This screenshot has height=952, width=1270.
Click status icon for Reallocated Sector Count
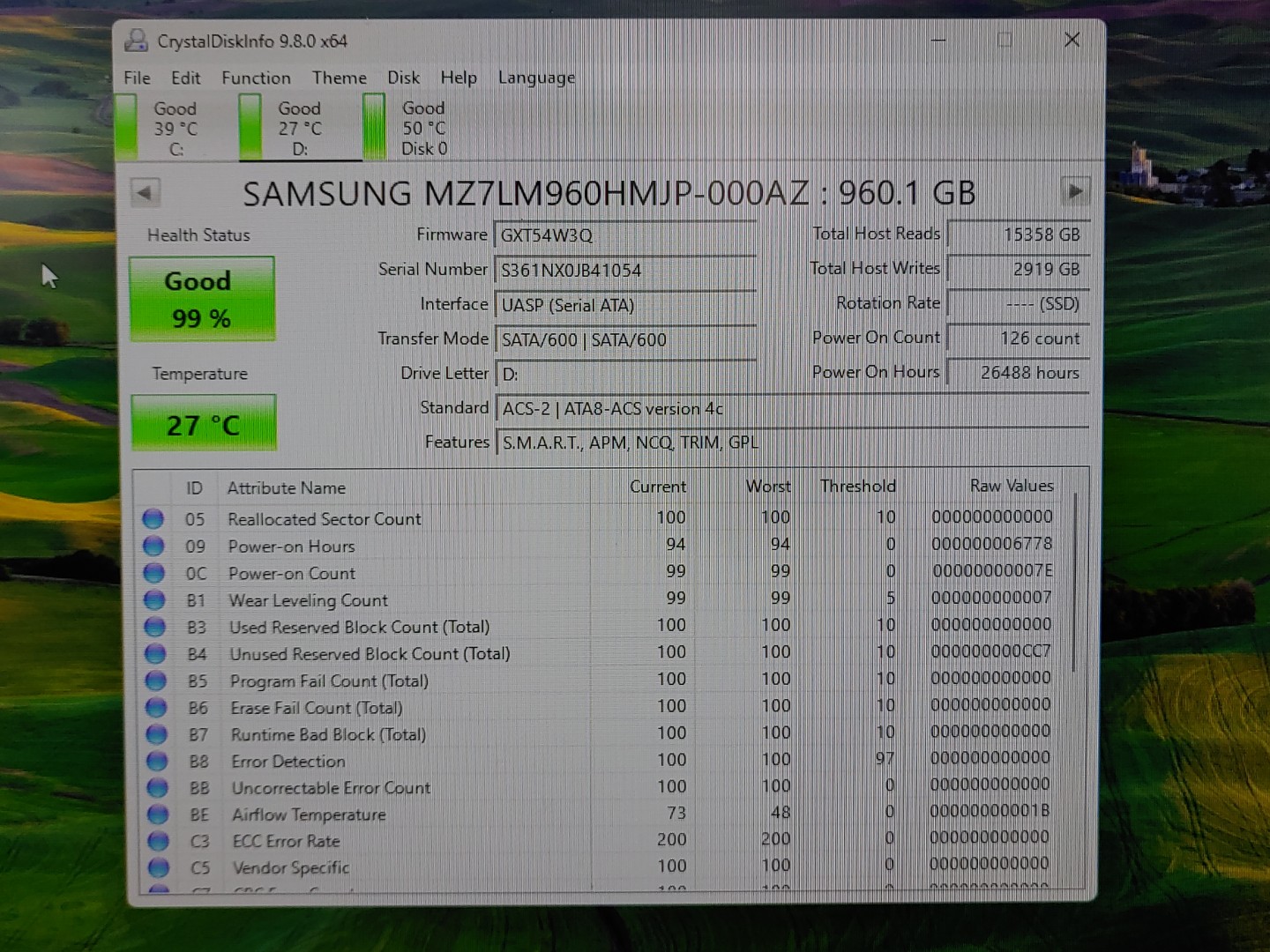153,518
